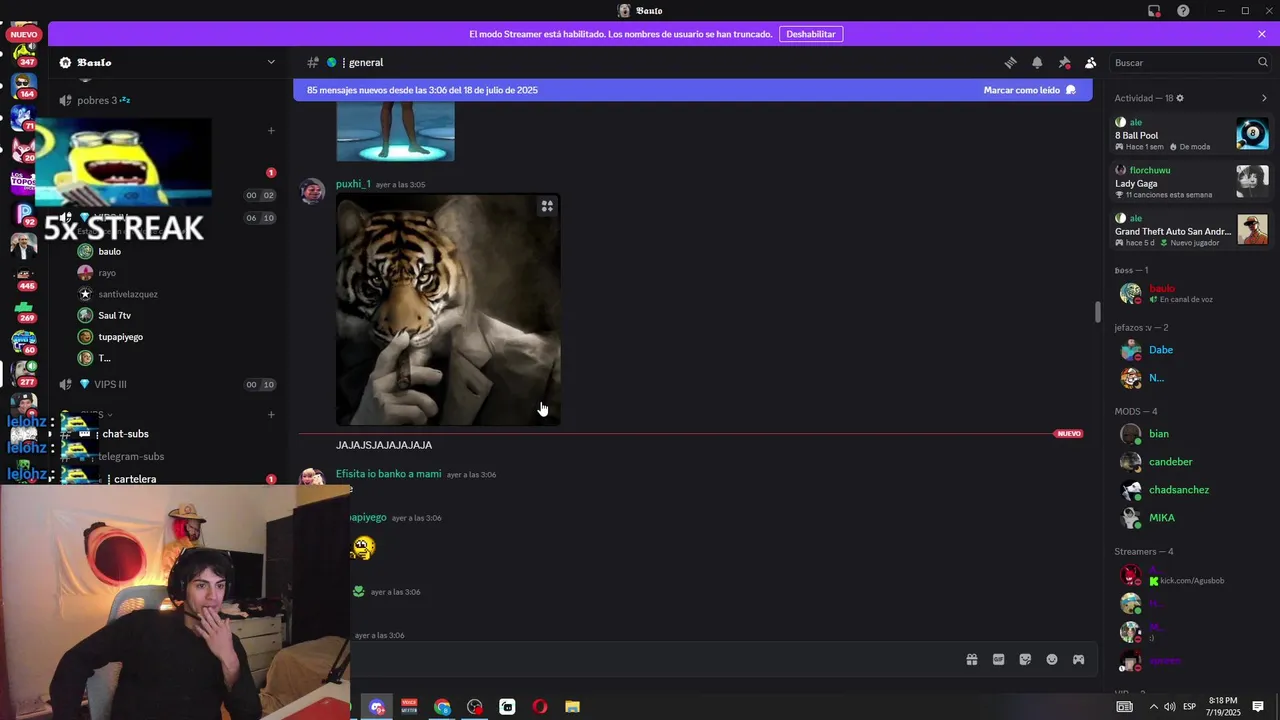Open the GIF picker icon
The height and width of the screenshot is (720, 1280).
tap(998, 659)
